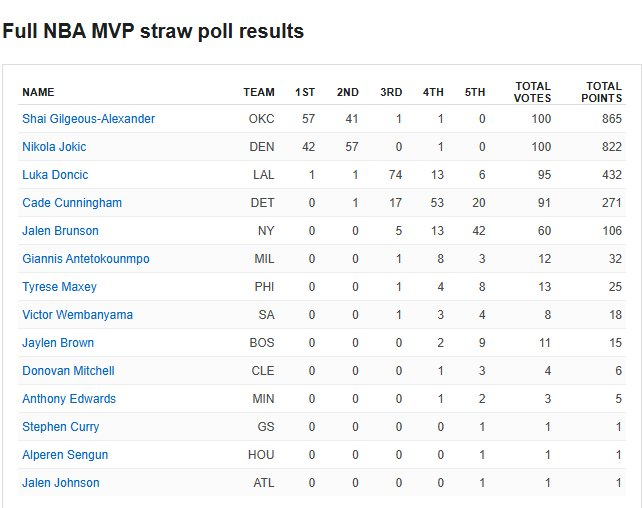
Task: Click the 3RD column header
Action: (391, 92)
